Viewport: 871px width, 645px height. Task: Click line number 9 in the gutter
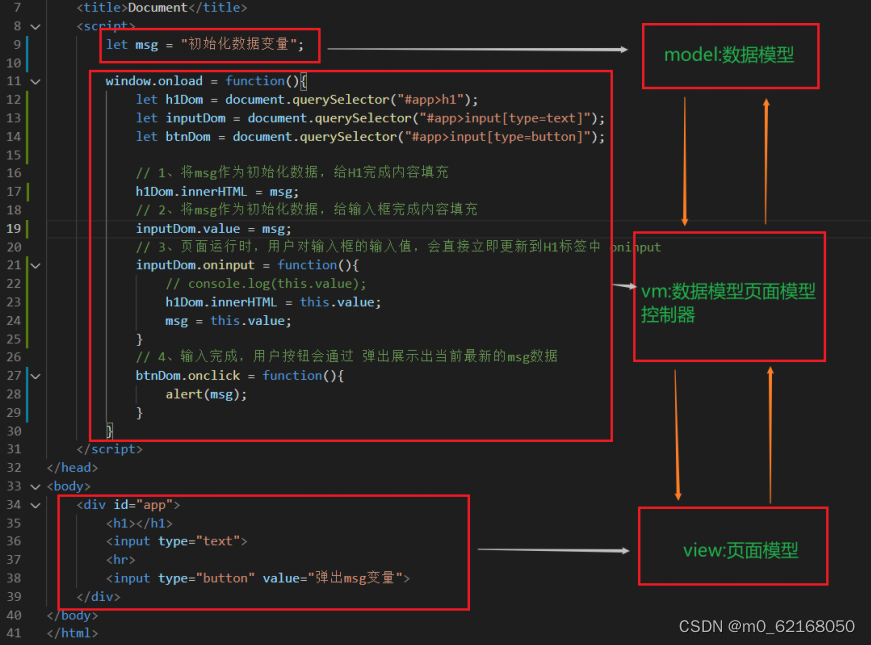click(x=17, y=44)
